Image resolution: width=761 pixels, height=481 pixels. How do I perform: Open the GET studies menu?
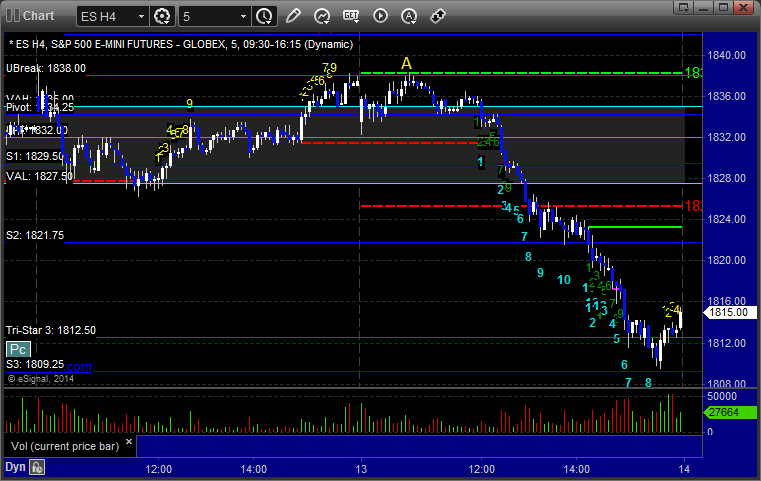[351, 16]
